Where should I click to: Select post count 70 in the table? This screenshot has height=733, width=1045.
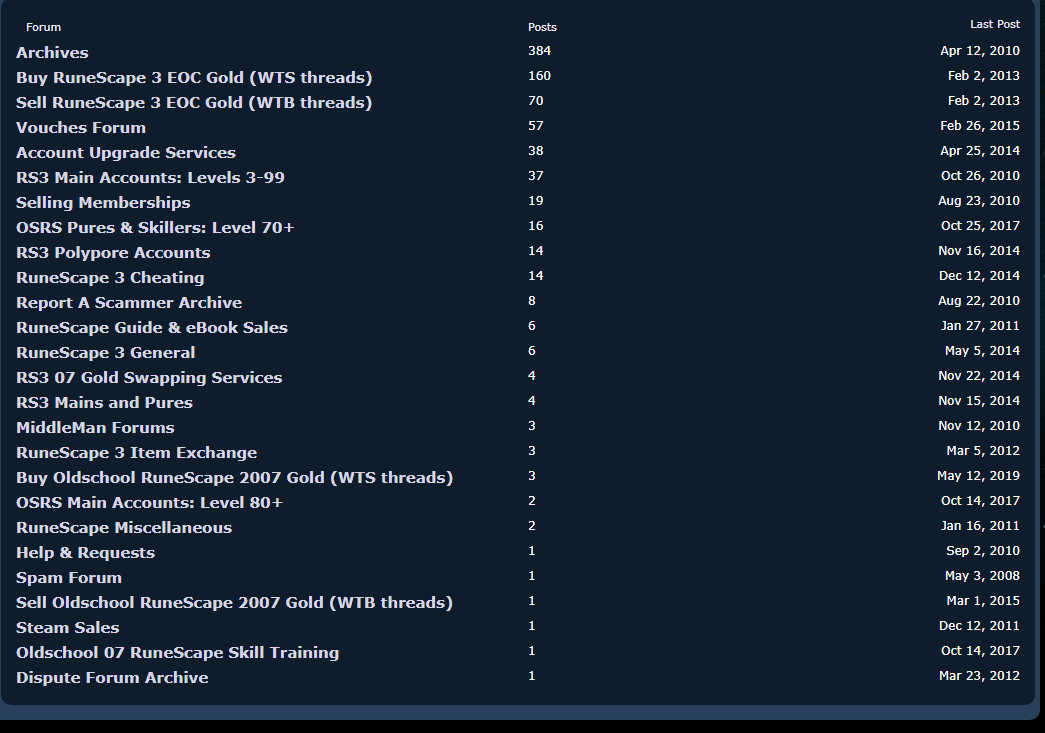[536, 101]
